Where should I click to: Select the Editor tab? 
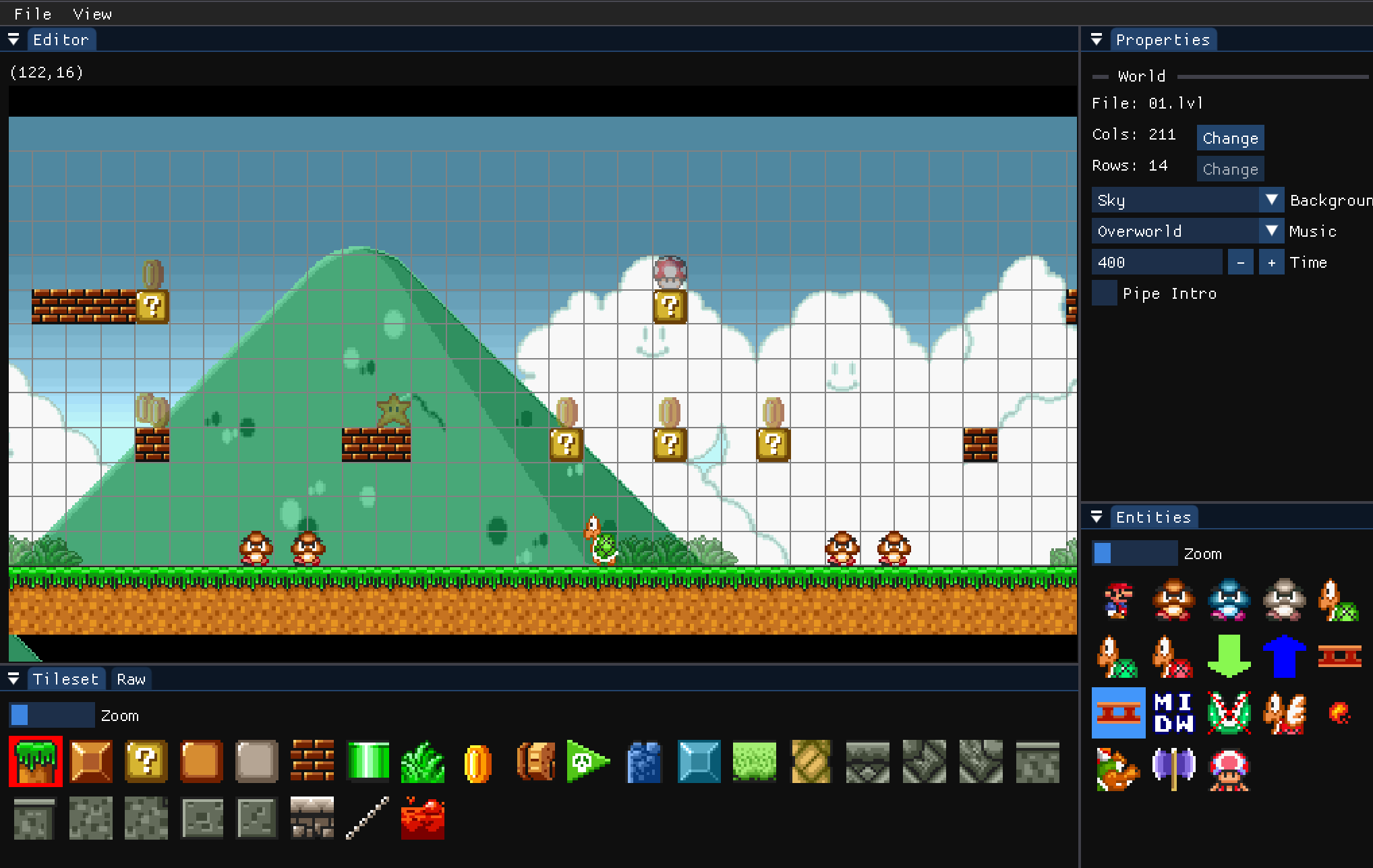[x=61, y=40]
